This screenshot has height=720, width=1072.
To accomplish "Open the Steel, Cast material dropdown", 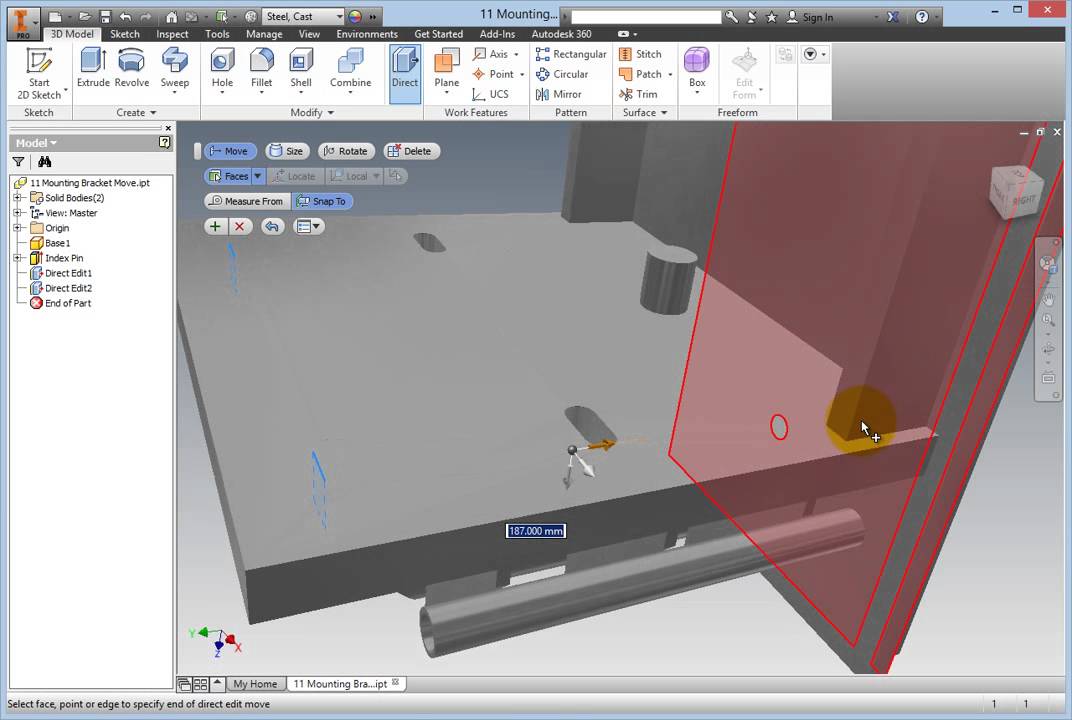I will (x=339, y=16).
